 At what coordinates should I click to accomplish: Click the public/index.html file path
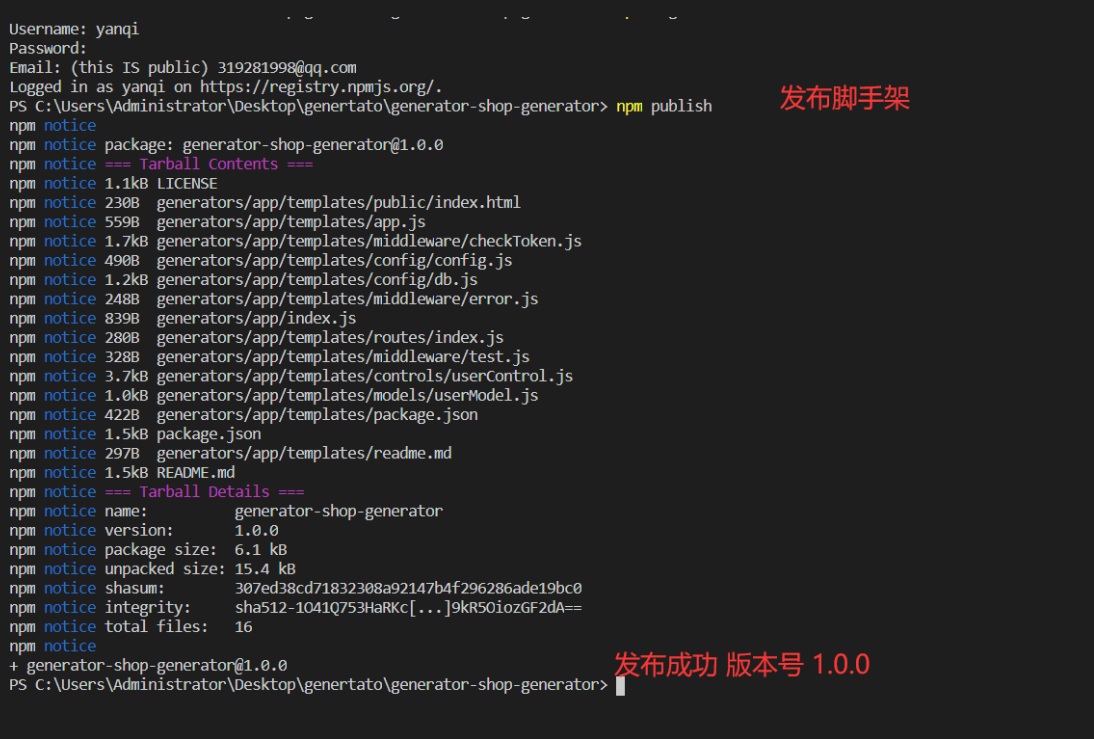(x=338, y=203)
